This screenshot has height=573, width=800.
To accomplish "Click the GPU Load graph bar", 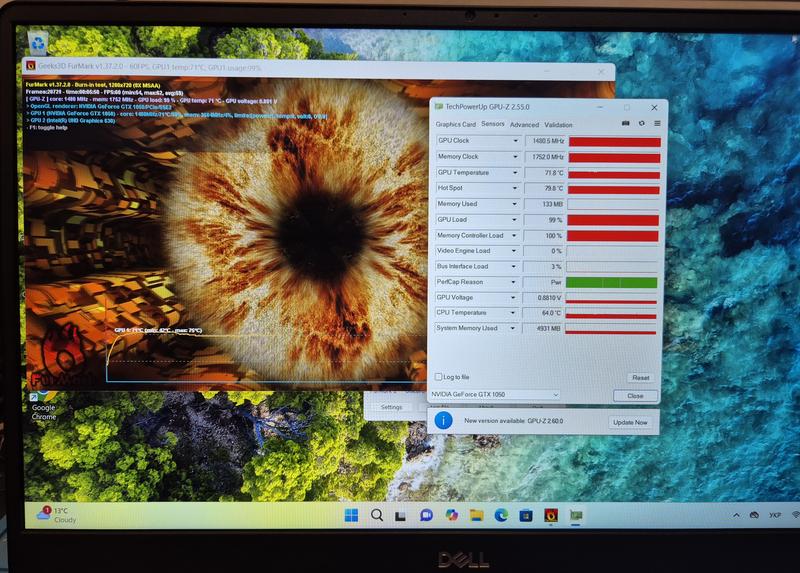I will 613,220.
